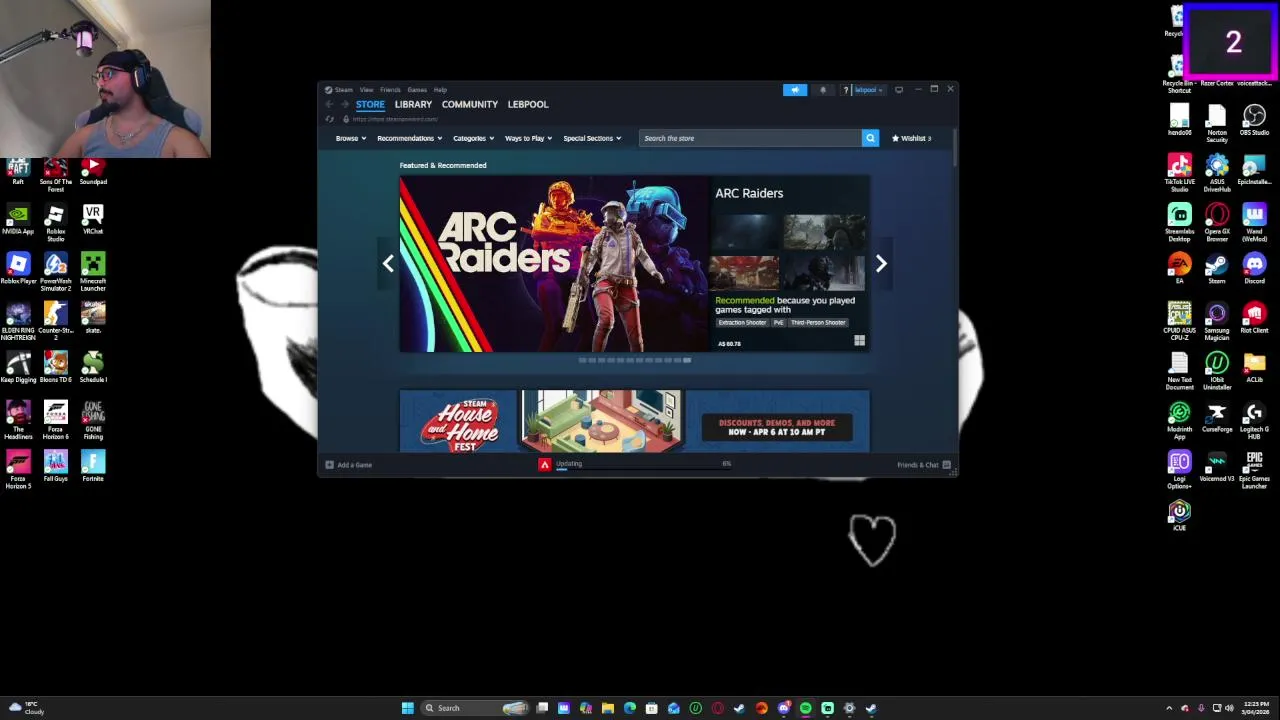Open the Friends menu in Steam

pos(390,90)
